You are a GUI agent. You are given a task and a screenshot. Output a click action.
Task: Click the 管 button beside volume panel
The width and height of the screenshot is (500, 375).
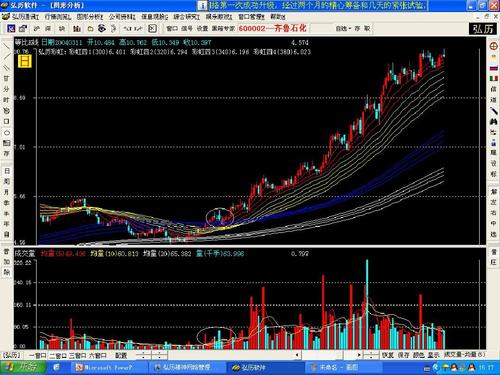(x=6, y=251)
